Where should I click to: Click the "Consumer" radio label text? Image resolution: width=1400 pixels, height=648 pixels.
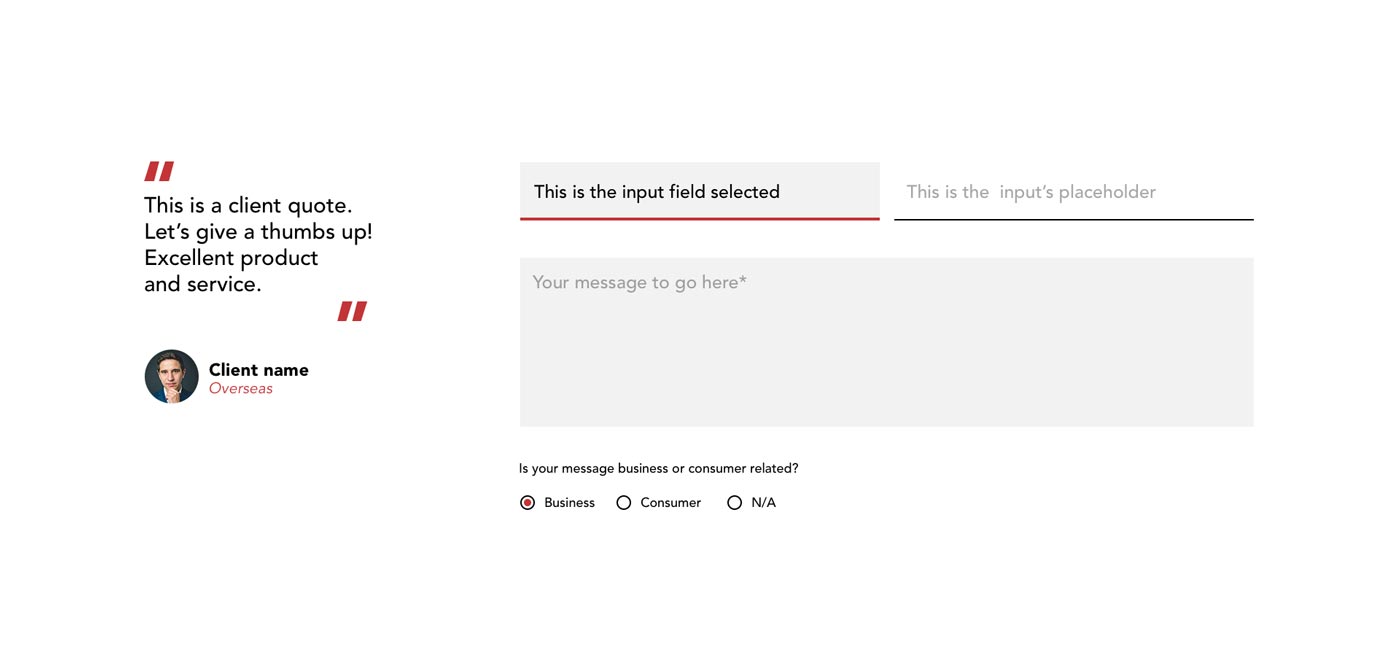[671, 503]
